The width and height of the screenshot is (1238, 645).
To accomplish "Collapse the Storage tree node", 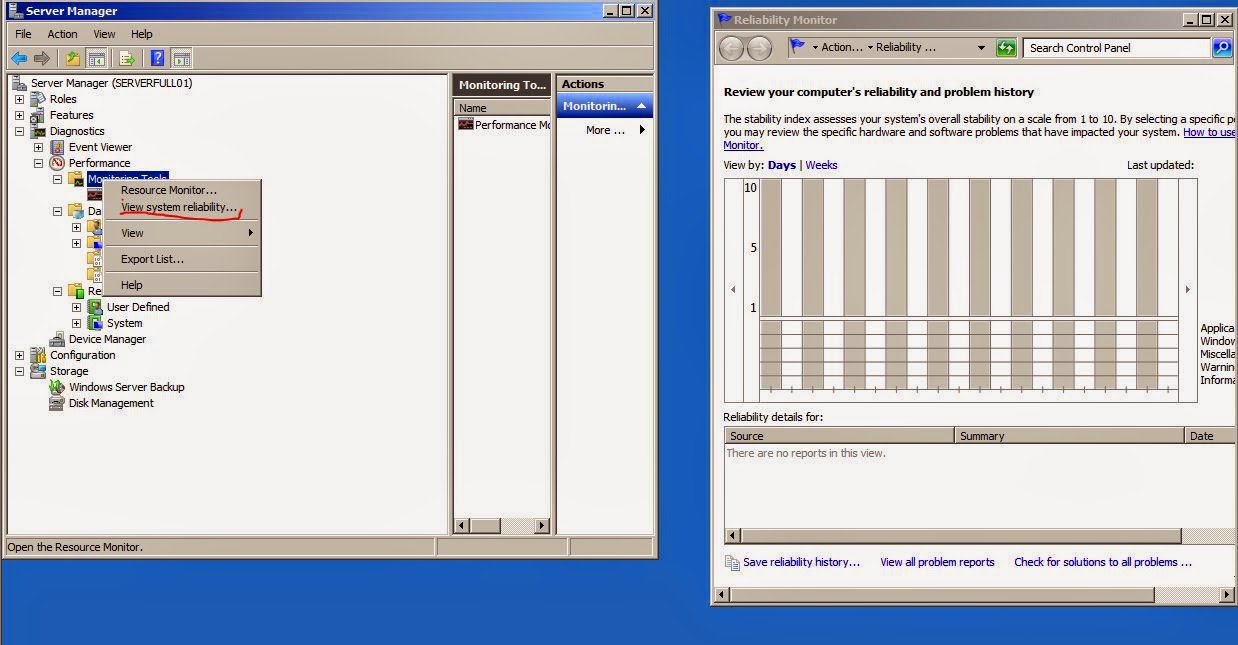I will pos(19,371).
